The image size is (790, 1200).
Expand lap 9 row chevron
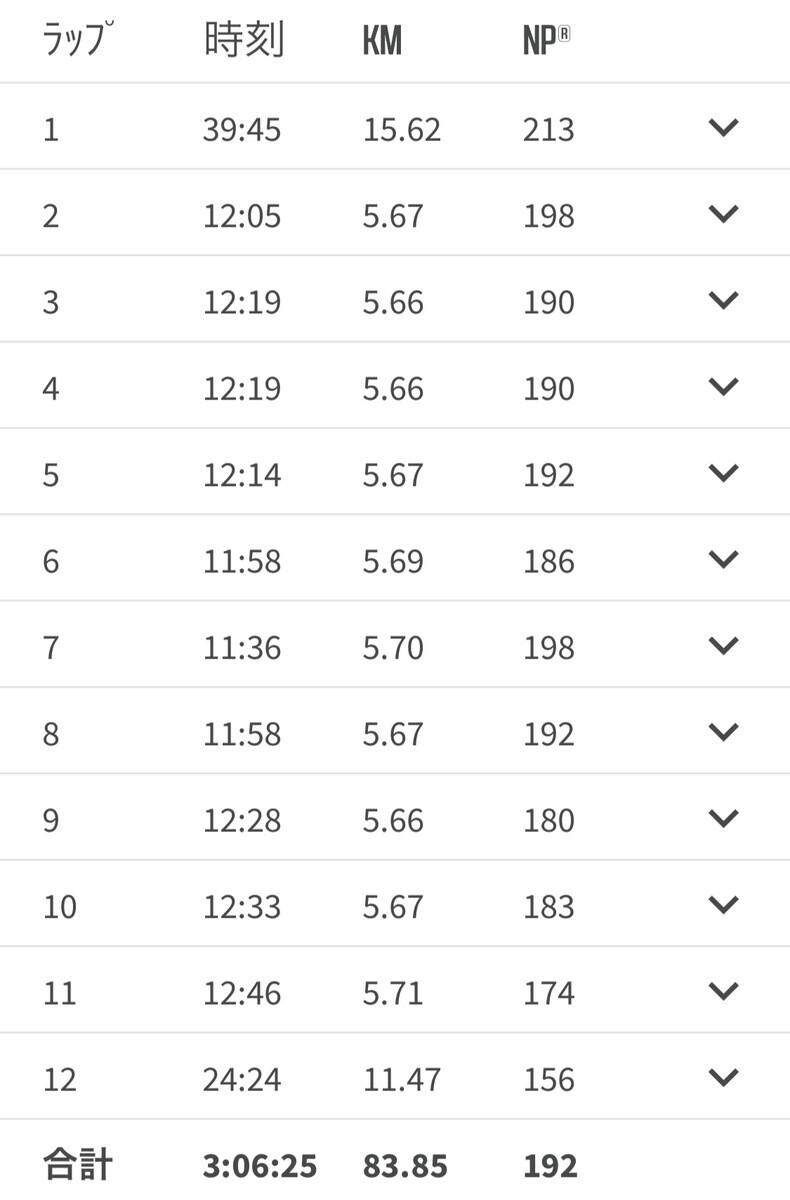(722, 817)
